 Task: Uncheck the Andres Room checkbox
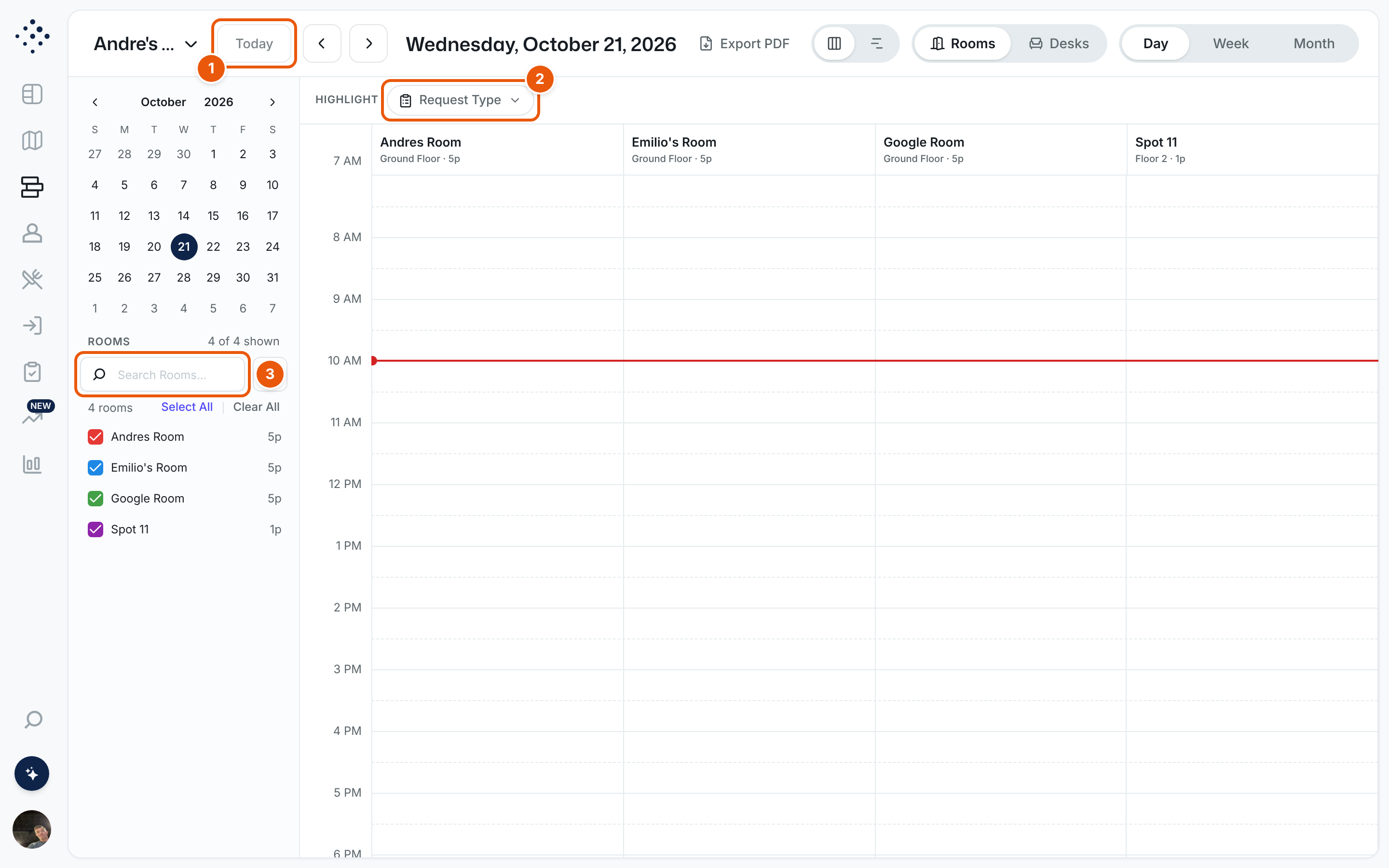(95, 437)
